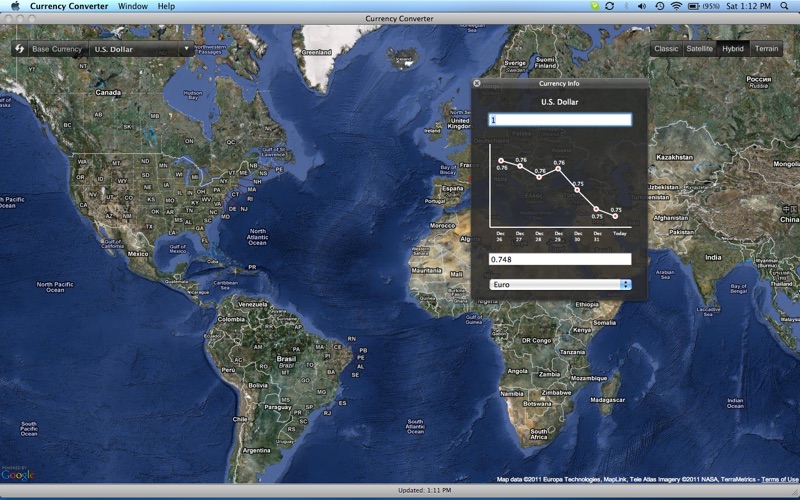Click the Google logo on map

[18, 475]
